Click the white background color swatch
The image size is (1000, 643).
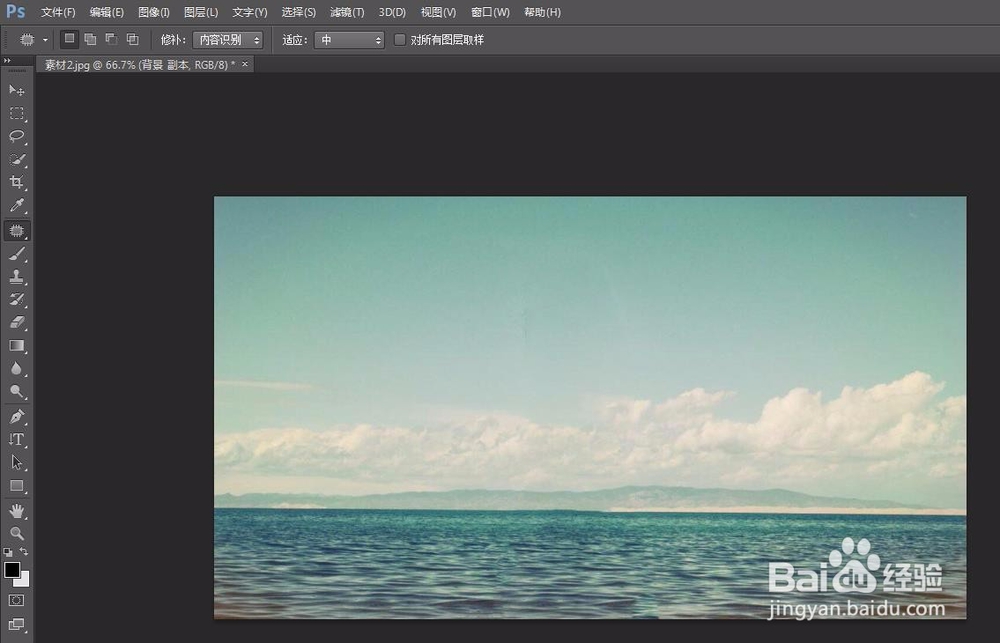click(x=23, y=580)
